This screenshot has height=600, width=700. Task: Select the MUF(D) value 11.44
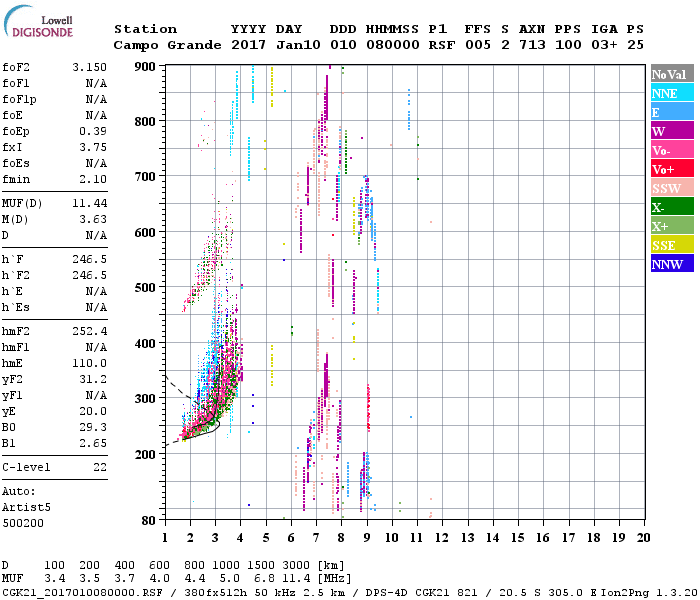(89, 204)
